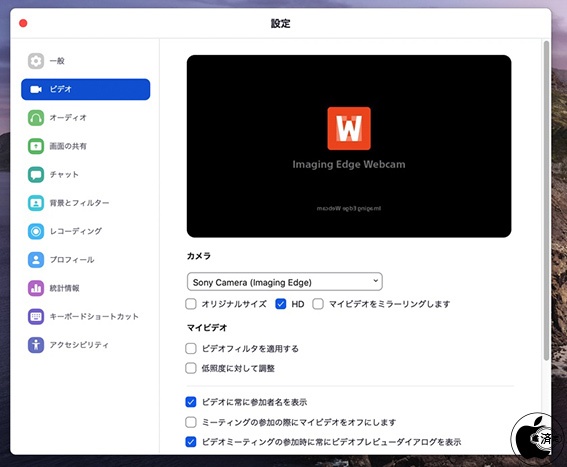Open the Audio headphone icon
567x467 pixels.
[36, 118]
